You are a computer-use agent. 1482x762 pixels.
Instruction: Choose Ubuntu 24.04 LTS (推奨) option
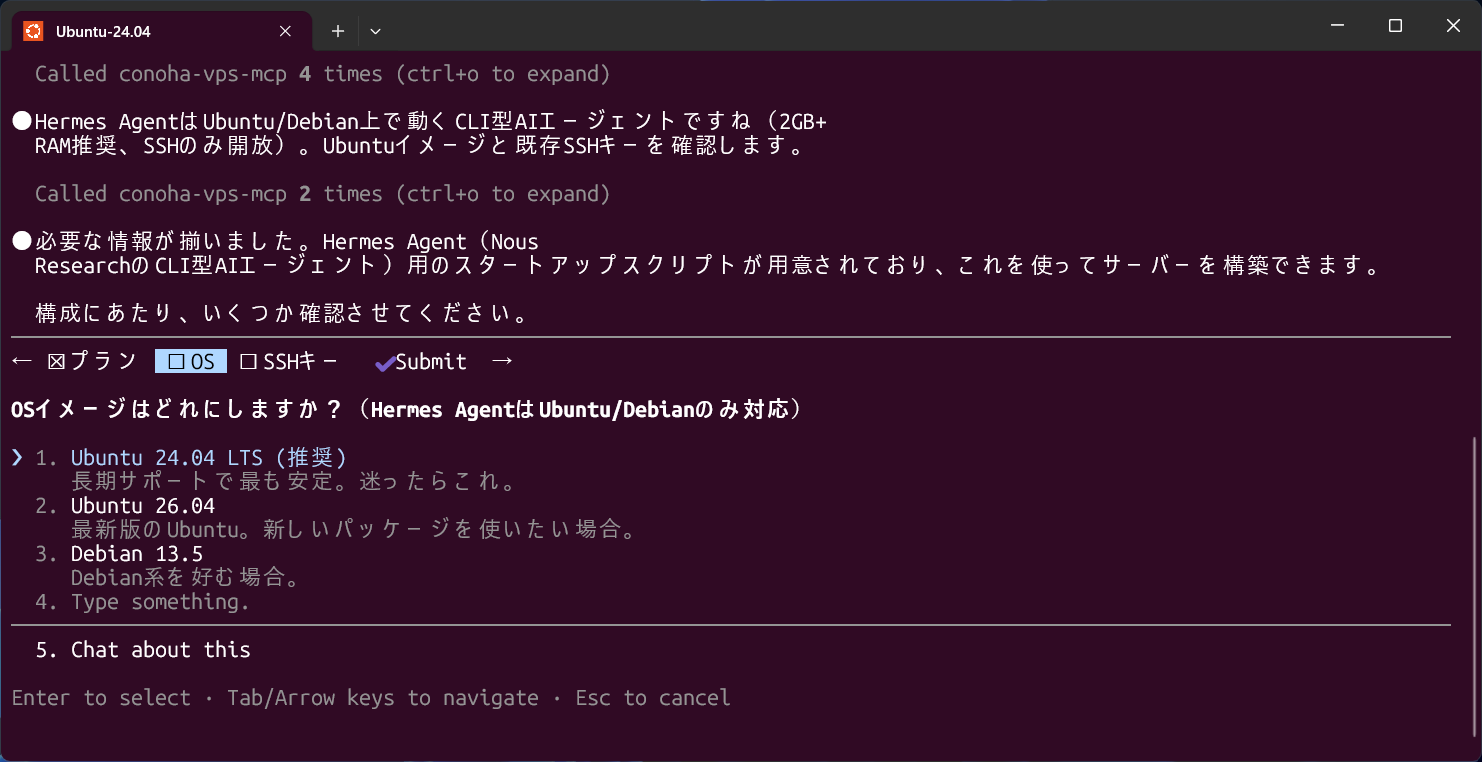209,458
